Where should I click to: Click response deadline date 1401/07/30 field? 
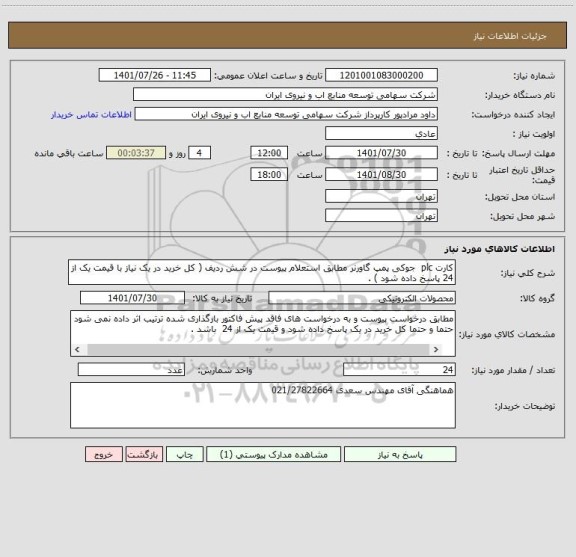pyautogui.click(x=381, y=153)
